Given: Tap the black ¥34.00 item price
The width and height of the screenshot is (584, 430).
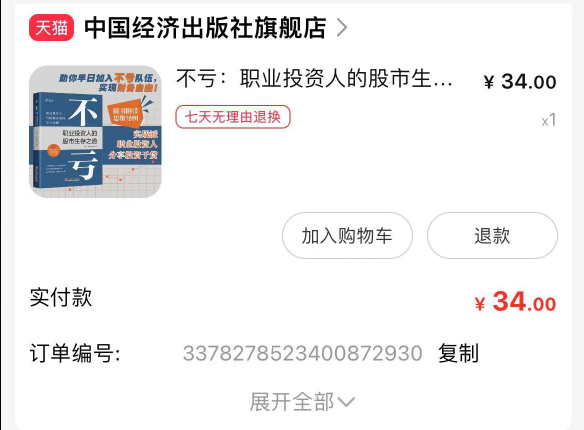Looking at the screenshot, I should tap(520, 82).
